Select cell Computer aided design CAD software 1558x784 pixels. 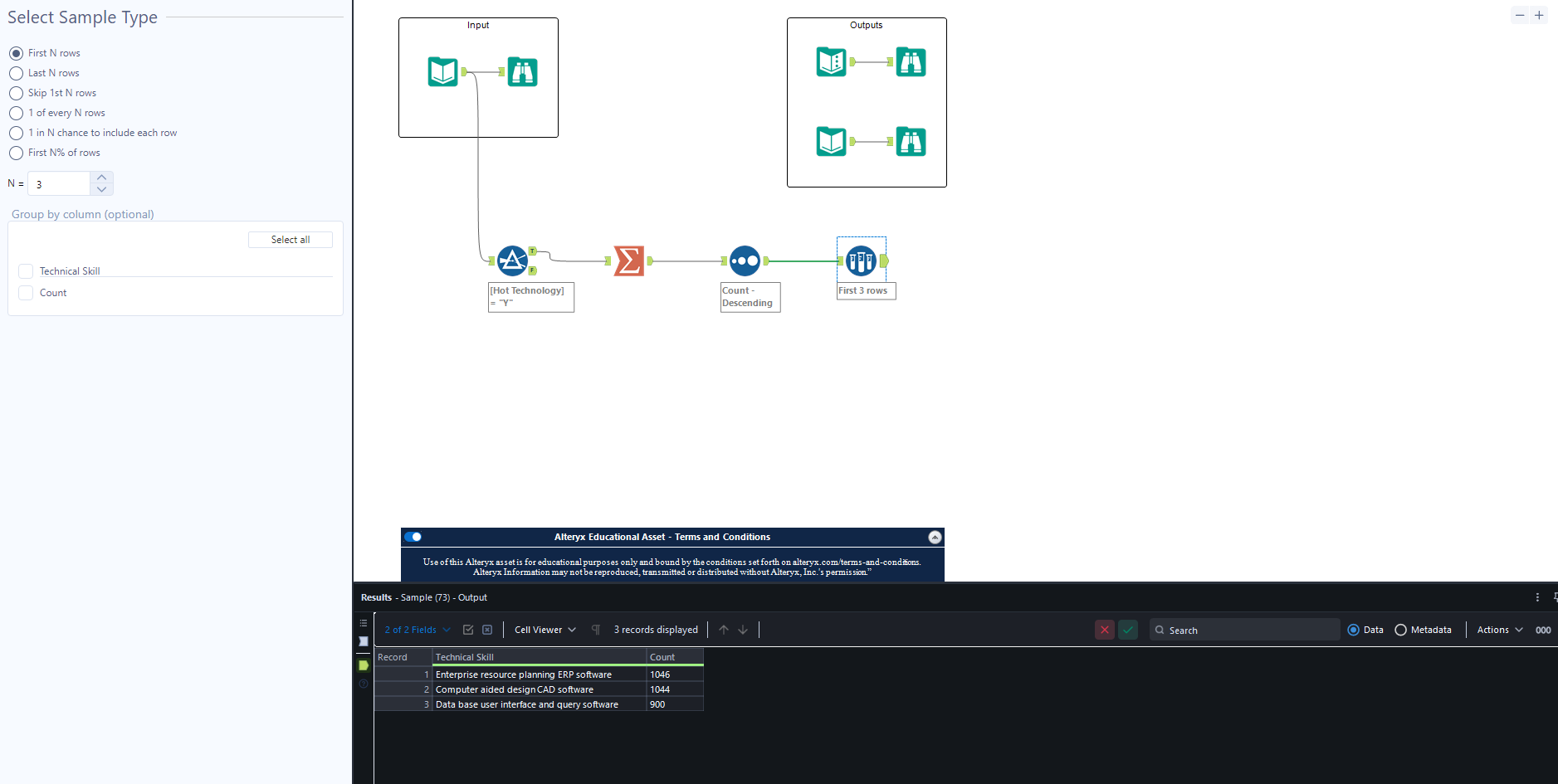pos(540,689)
